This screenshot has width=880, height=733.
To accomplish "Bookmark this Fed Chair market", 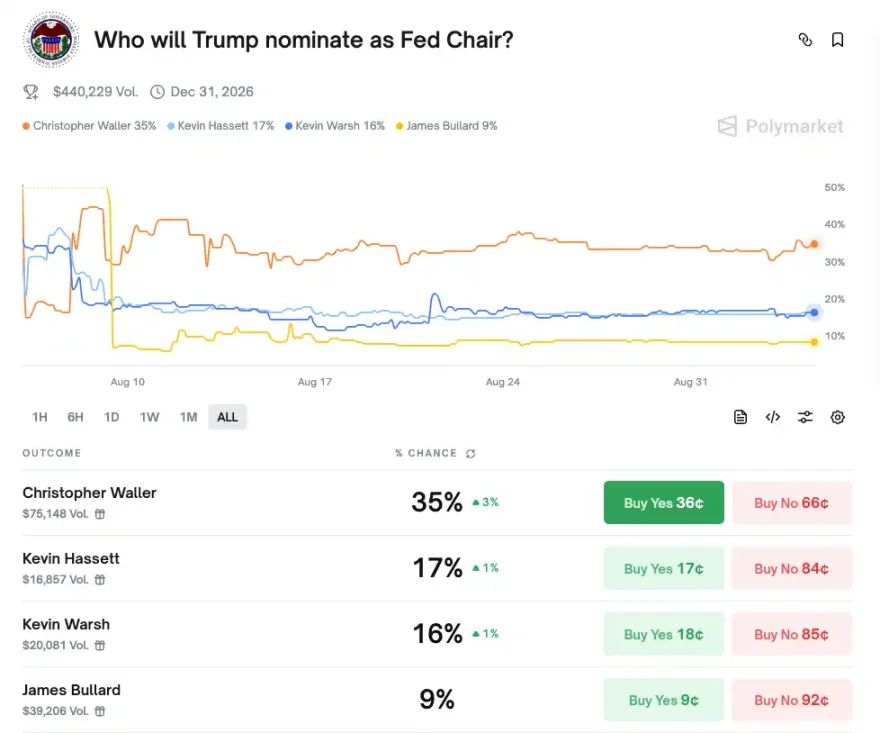I will click(838, 40).
